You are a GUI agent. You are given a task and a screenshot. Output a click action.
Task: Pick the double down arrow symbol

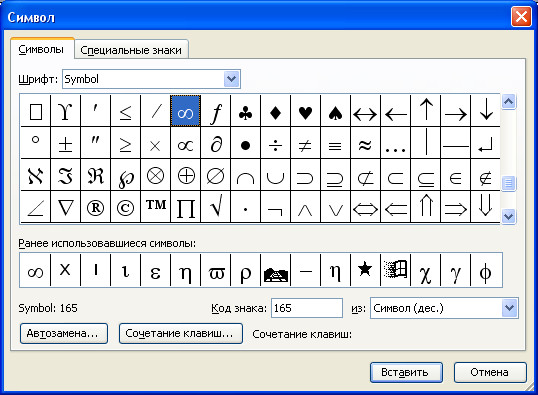486,207
